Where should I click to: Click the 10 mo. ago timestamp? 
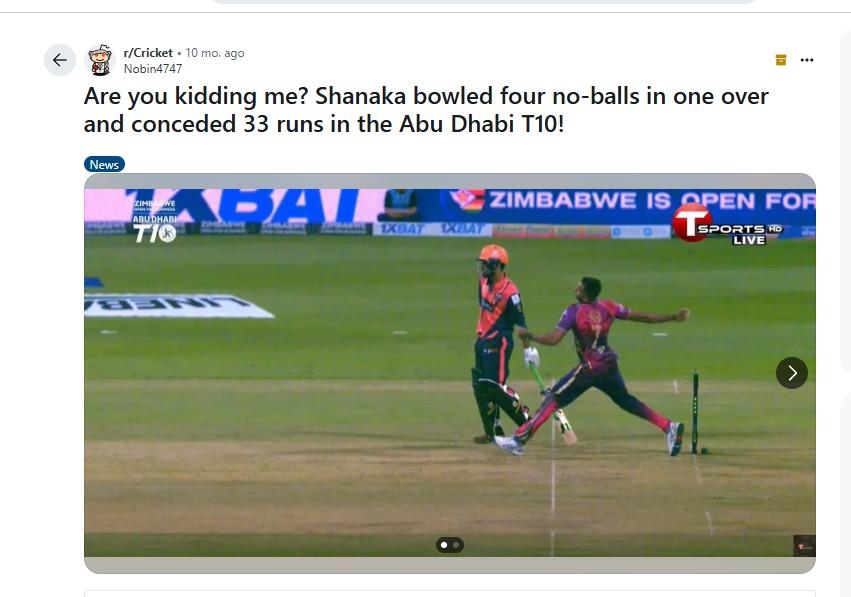coord(214,53)
